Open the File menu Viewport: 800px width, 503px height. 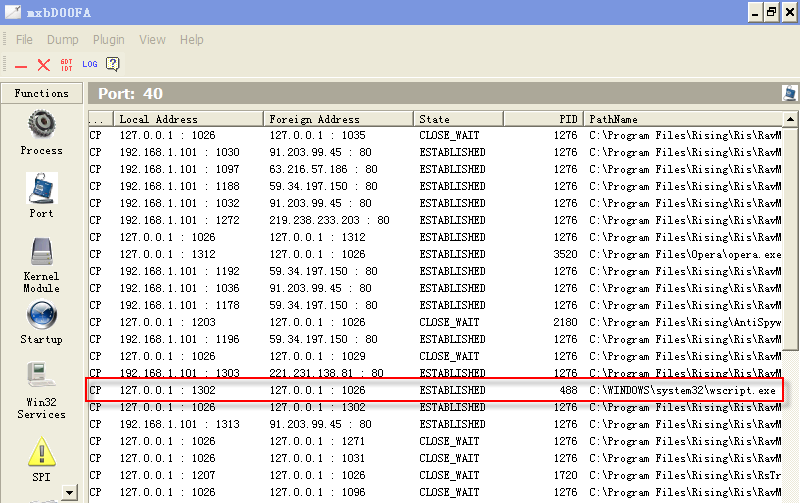[x=24, y=40]
